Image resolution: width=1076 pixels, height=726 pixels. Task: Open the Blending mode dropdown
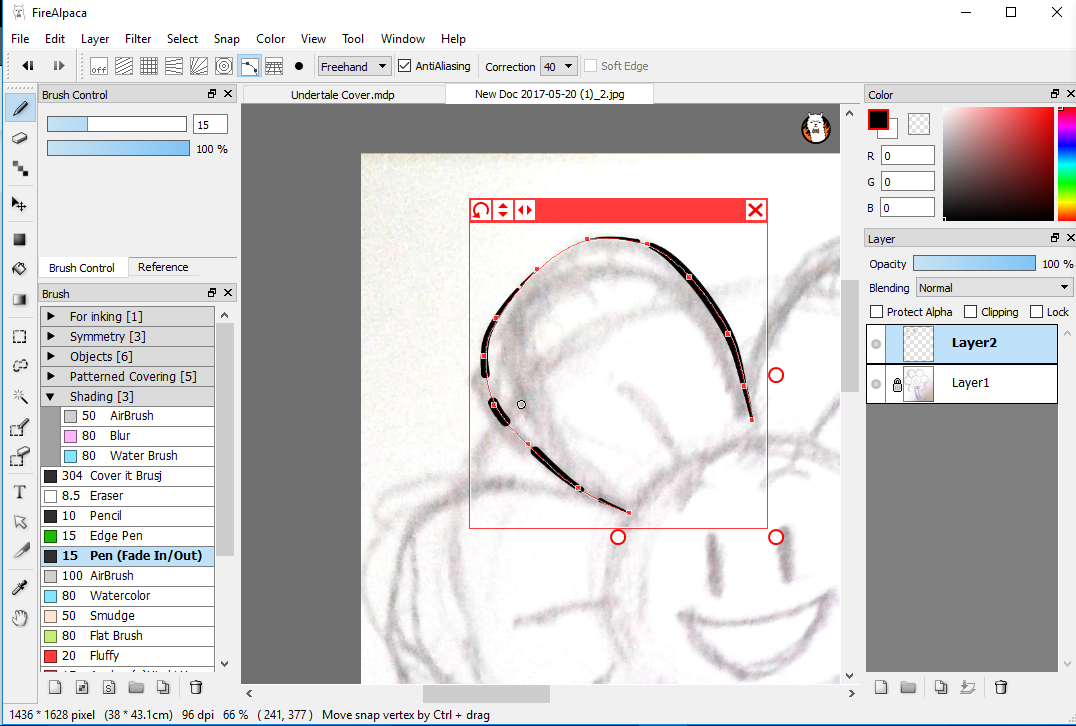994,288
